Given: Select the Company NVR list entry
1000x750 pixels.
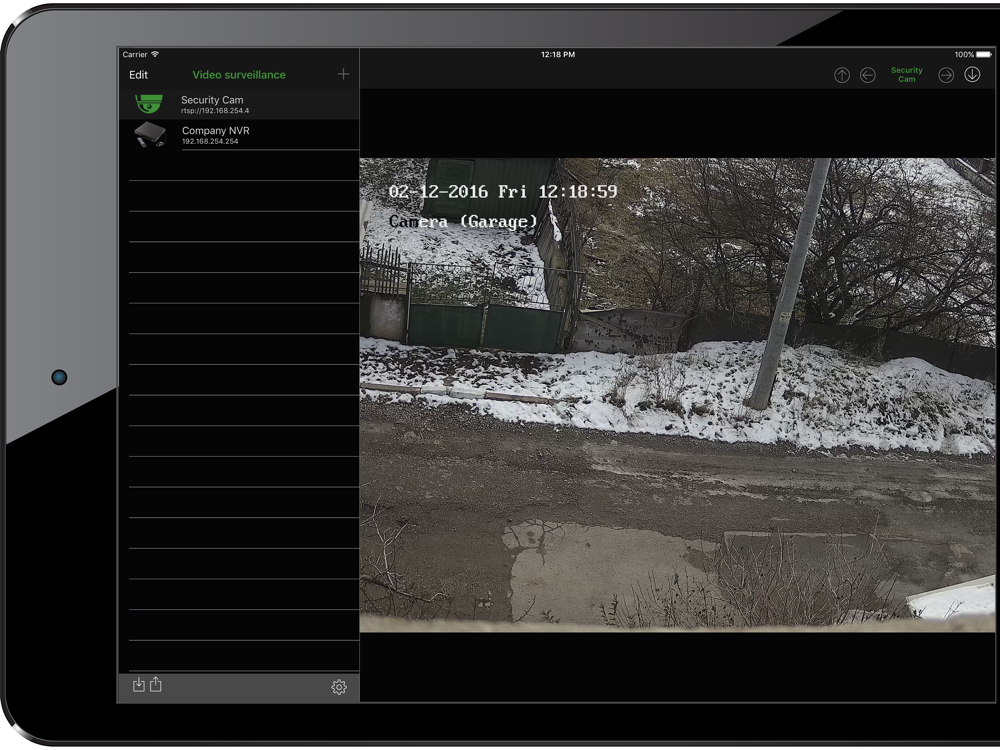Looking at the screenshot, I should coord(239,135).
